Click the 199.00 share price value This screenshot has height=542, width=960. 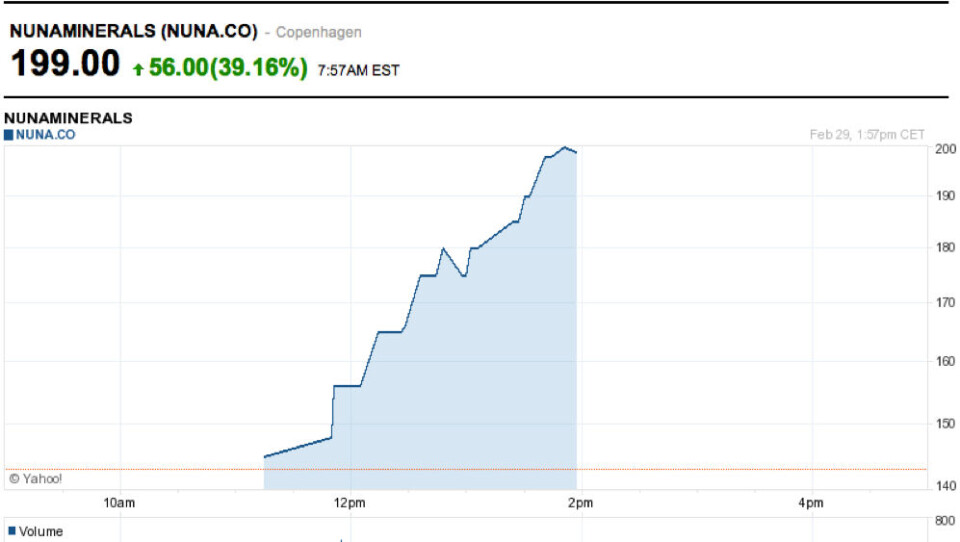click(65, 63)
